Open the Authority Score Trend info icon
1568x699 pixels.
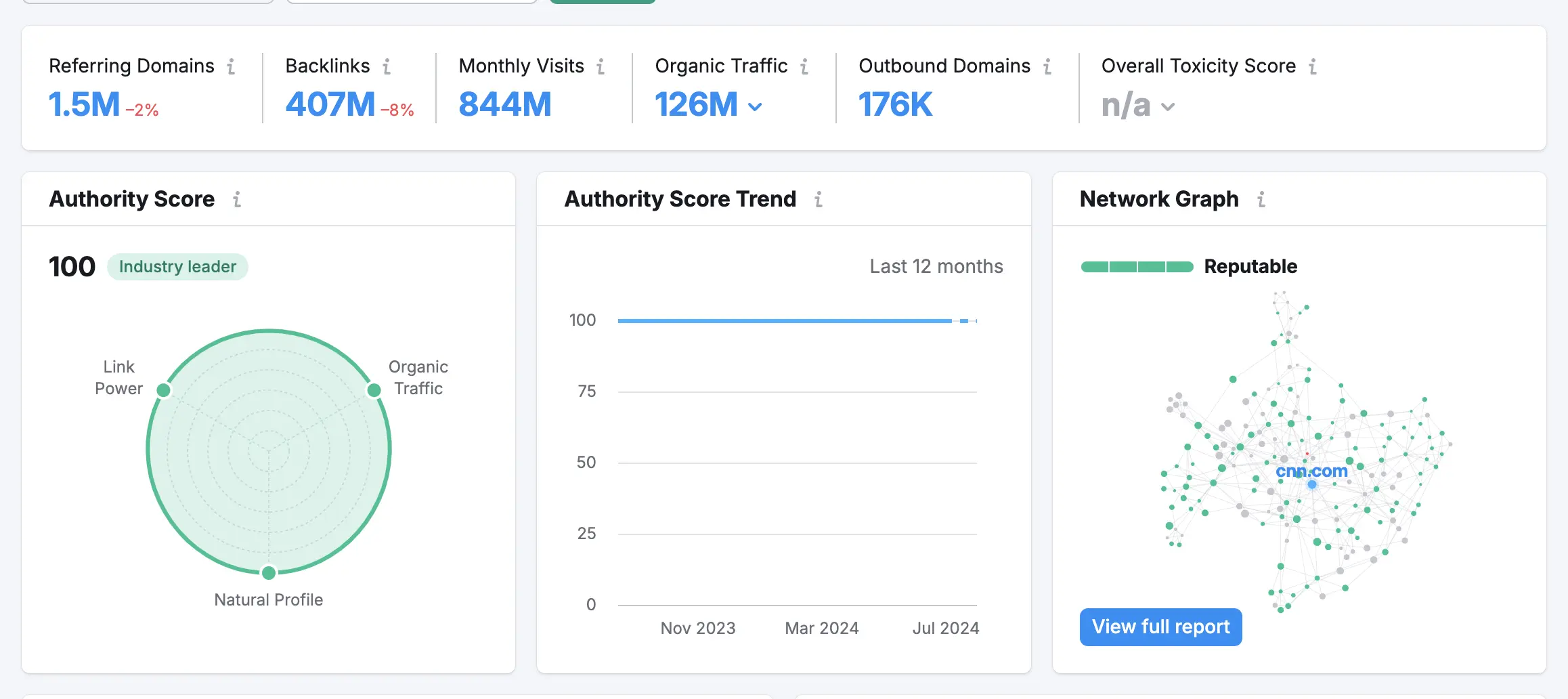pos(819,199)
